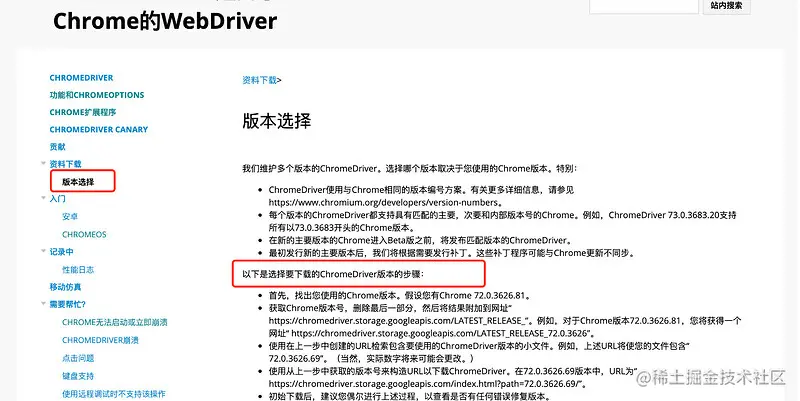800x401 pixels.
Task: Click the bullet about Chrome进入Beta版之前
Action: (x=419, y=240)
